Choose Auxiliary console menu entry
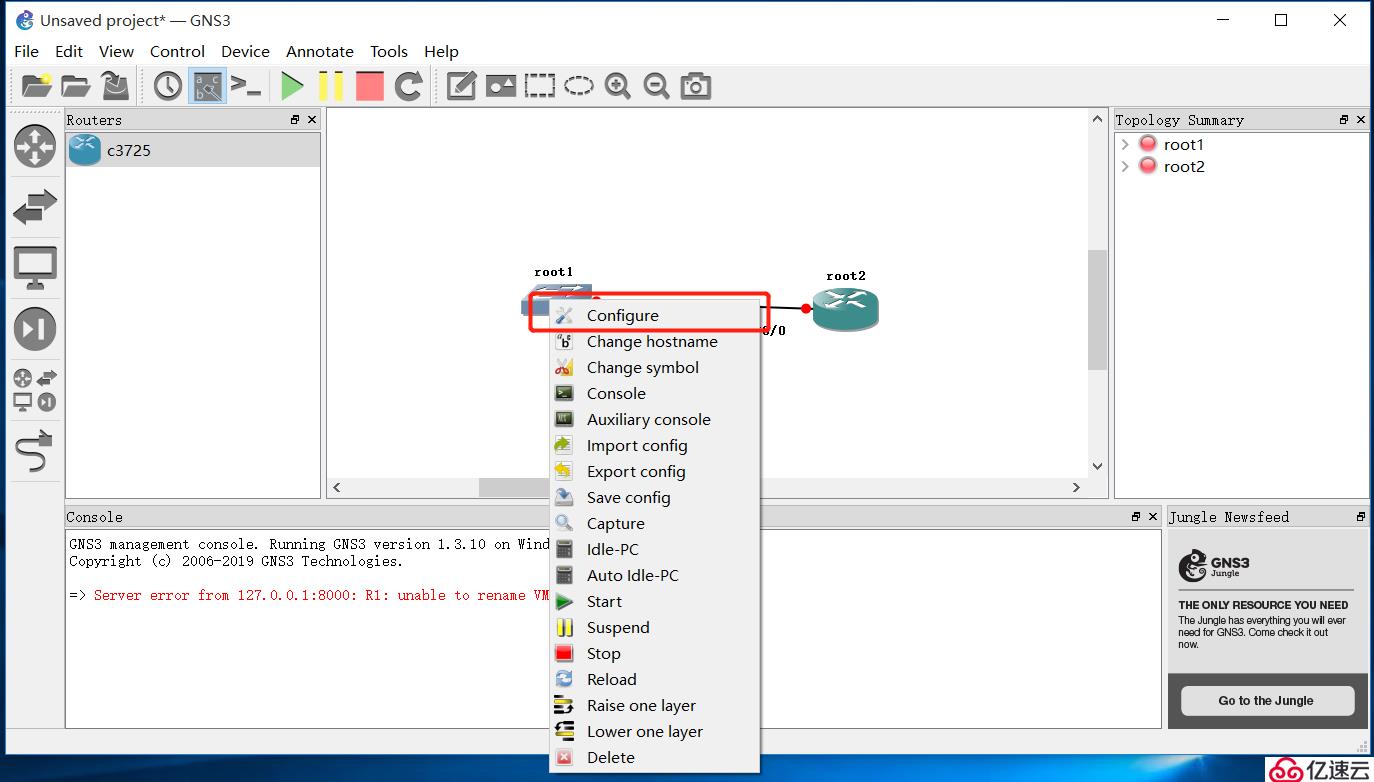Image resolution: width=1374 pixels, height=782 pixels. pyautogui.click(x=655, y=419)
